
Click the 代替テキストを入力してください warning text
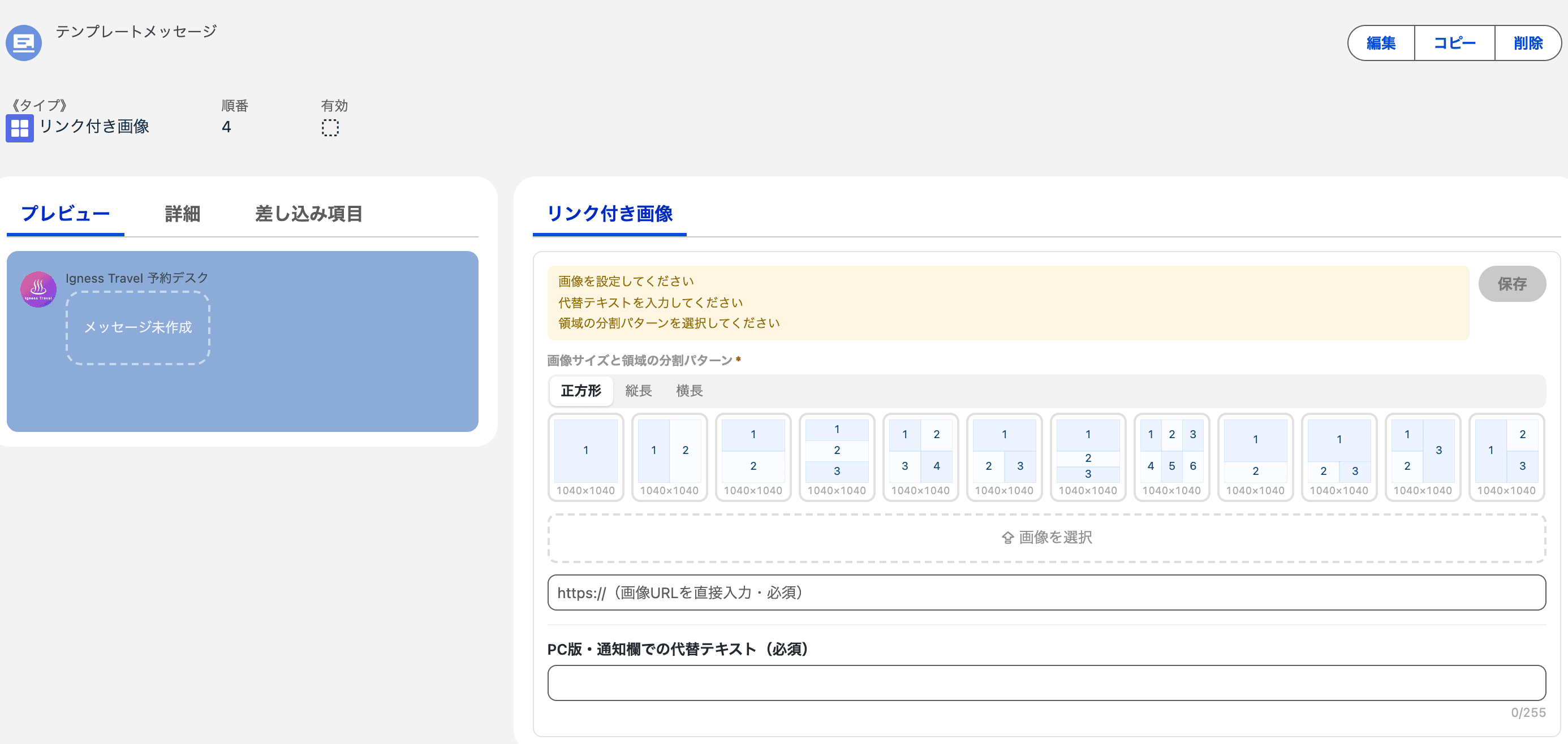pos(650,302)
